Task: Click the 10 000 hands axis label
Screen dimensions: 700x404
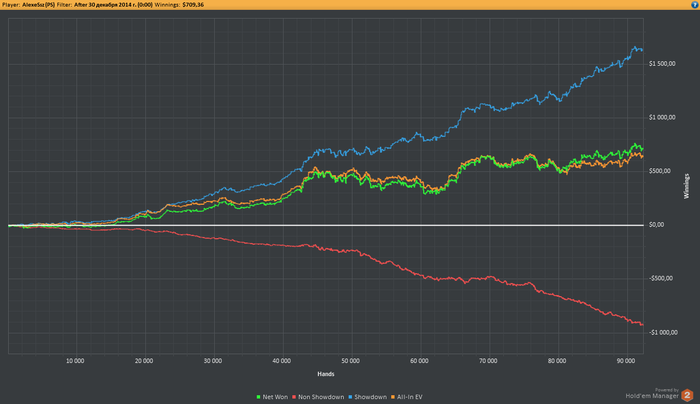Action: point(75,361)
